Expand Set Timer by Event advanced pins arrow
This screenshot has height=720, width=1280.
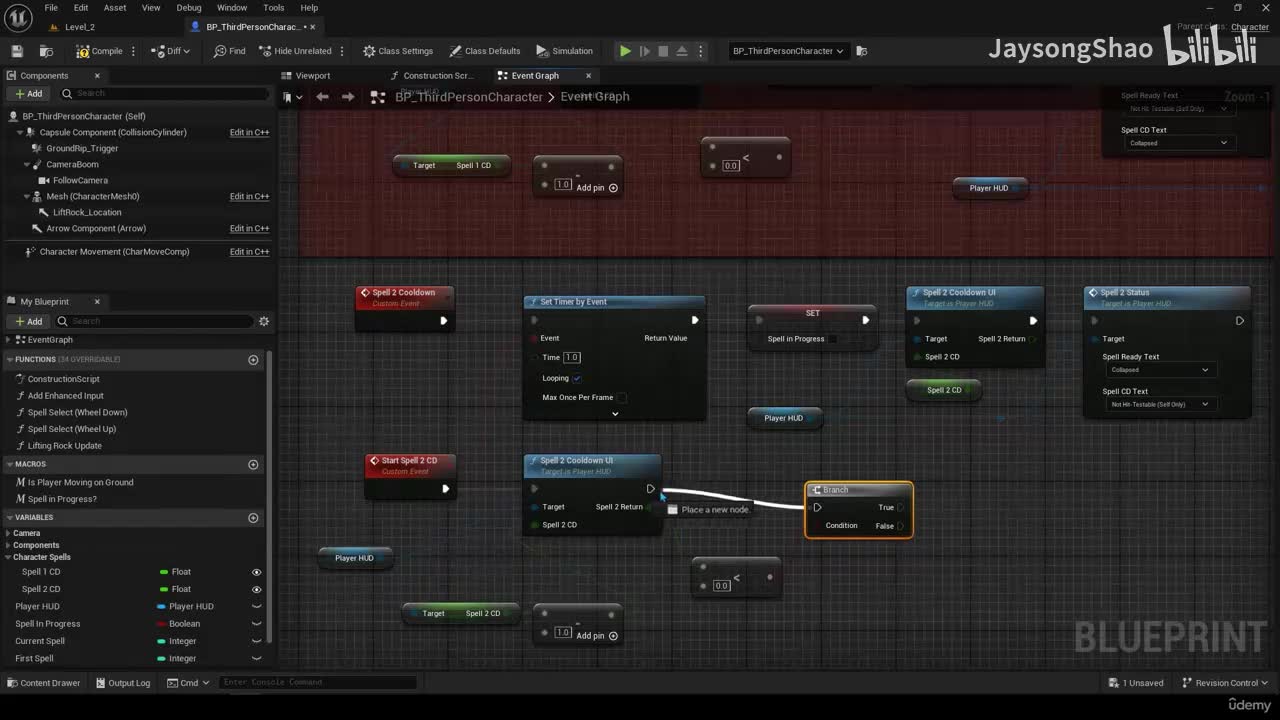click(615, 414)
